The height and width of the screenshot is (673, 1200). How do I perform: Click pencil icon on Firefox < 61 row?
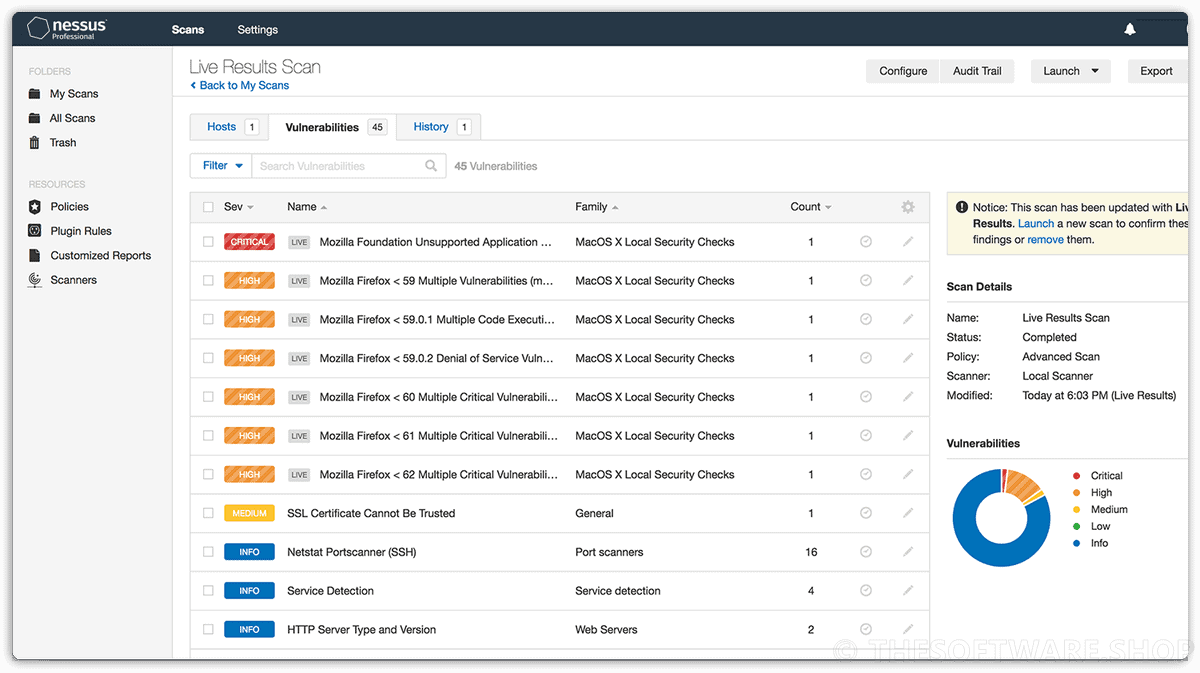(x=908, y=436)
